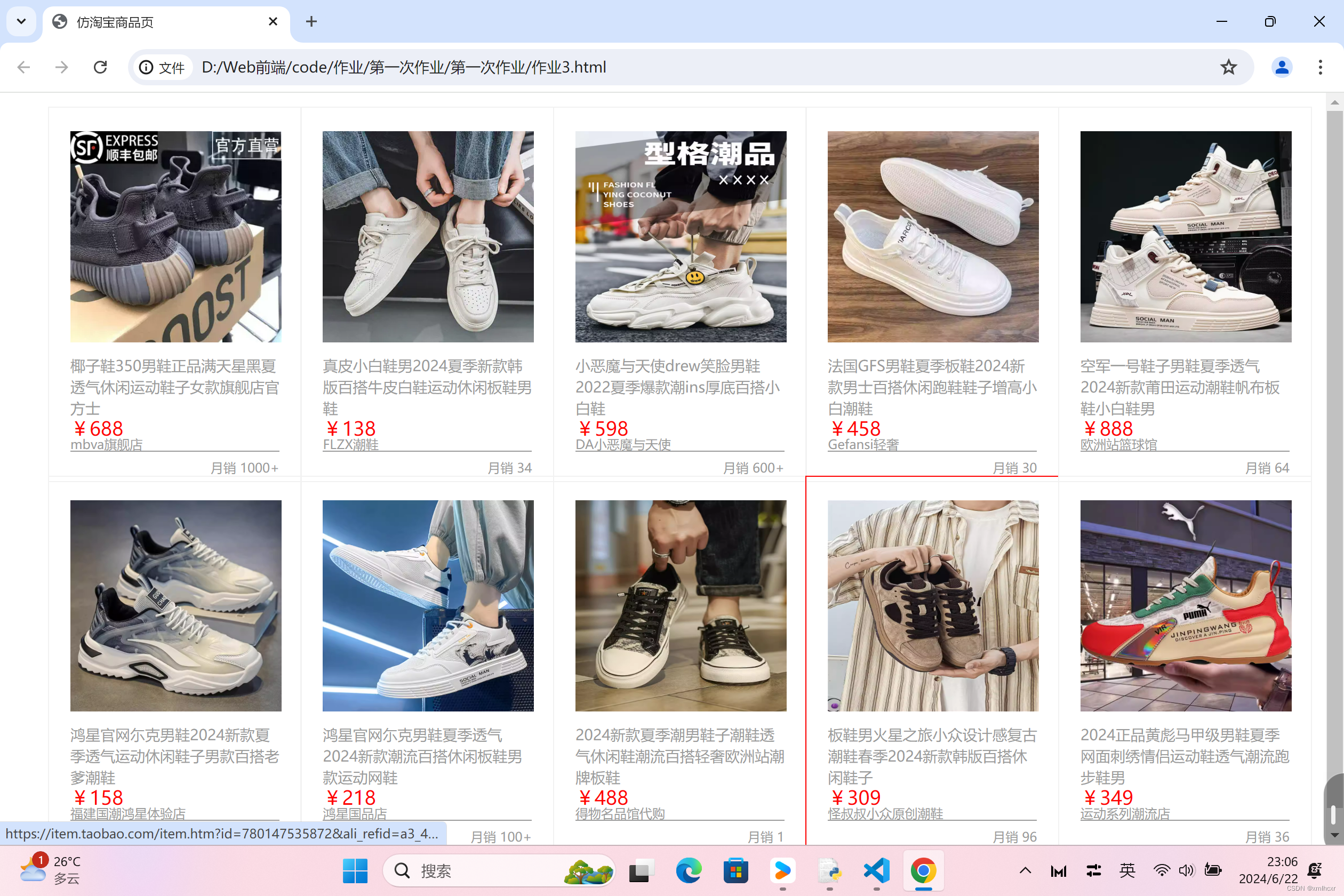Show hidden system tray icons chevron
The image size is (1344, 896).
coord(1025,871)
